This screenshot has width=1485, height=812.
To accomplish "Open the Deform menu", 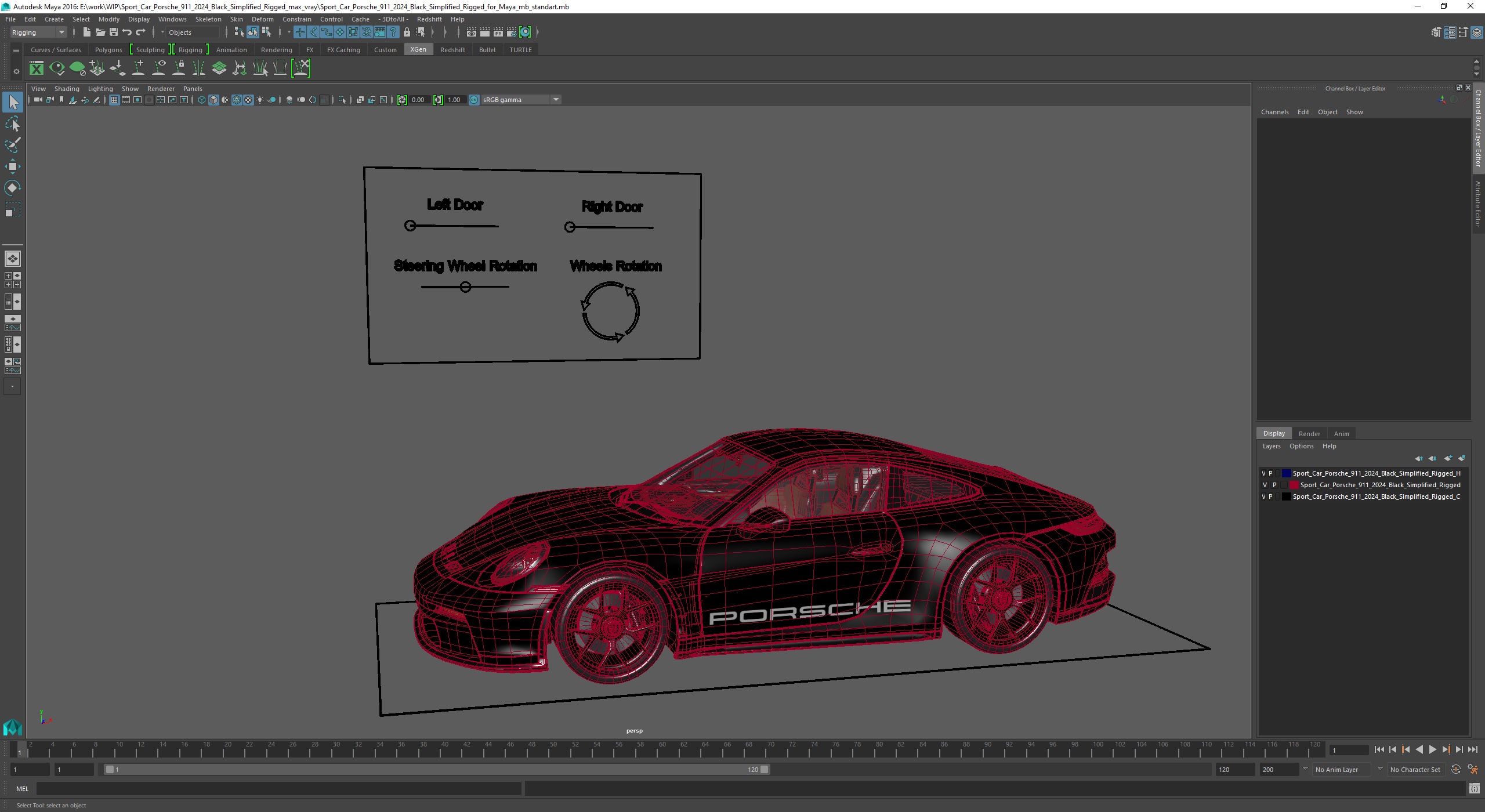I will click(262, 19).
